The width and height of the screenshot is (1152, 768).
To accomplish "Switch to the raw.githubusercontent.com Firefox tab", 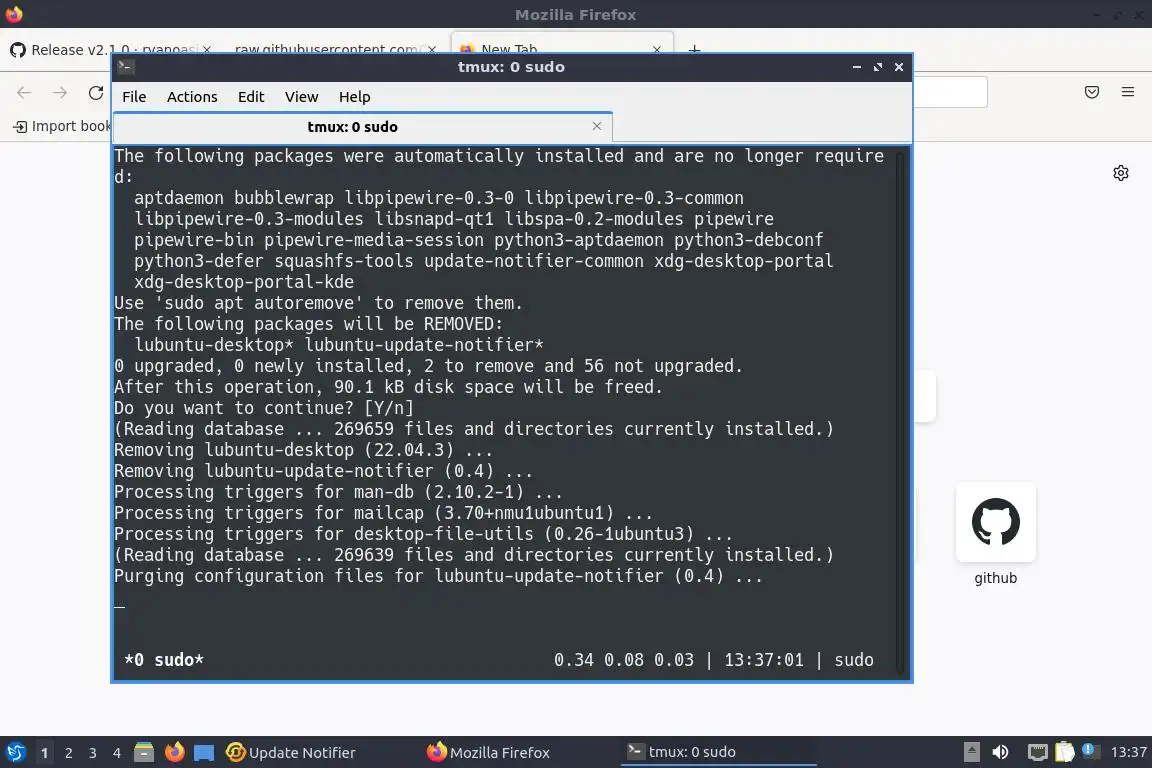I will [325, 49].
